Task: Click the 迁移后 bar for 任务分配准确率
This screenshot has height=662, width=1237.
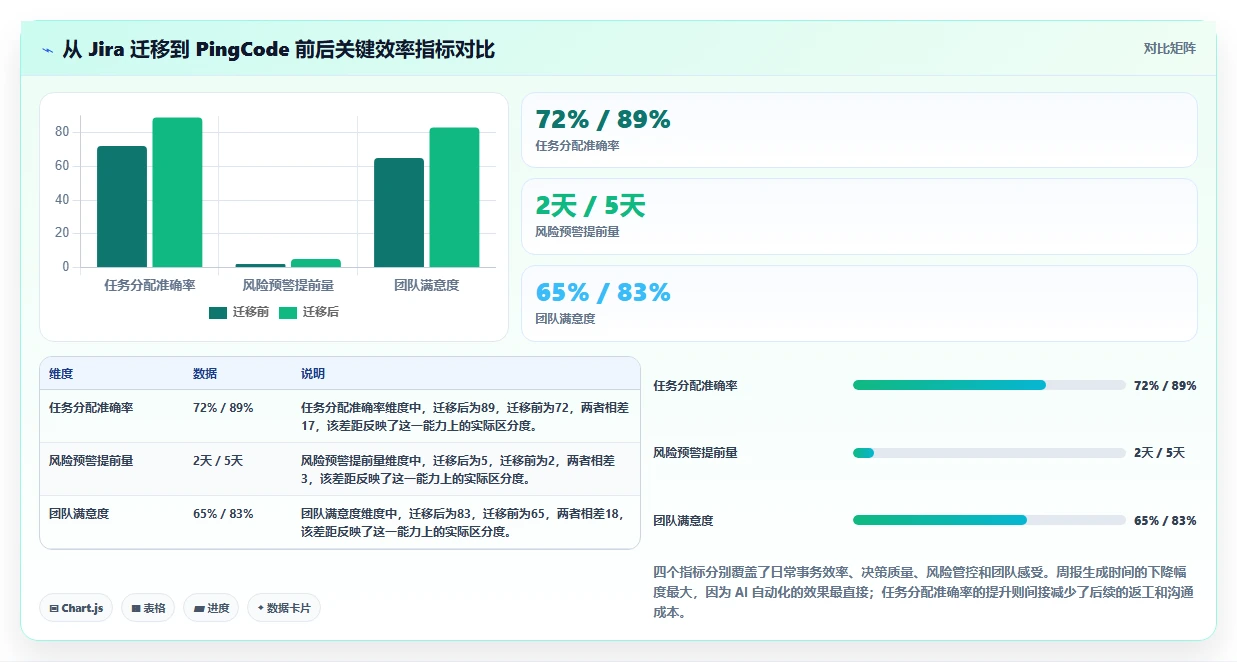Action: 177,192
